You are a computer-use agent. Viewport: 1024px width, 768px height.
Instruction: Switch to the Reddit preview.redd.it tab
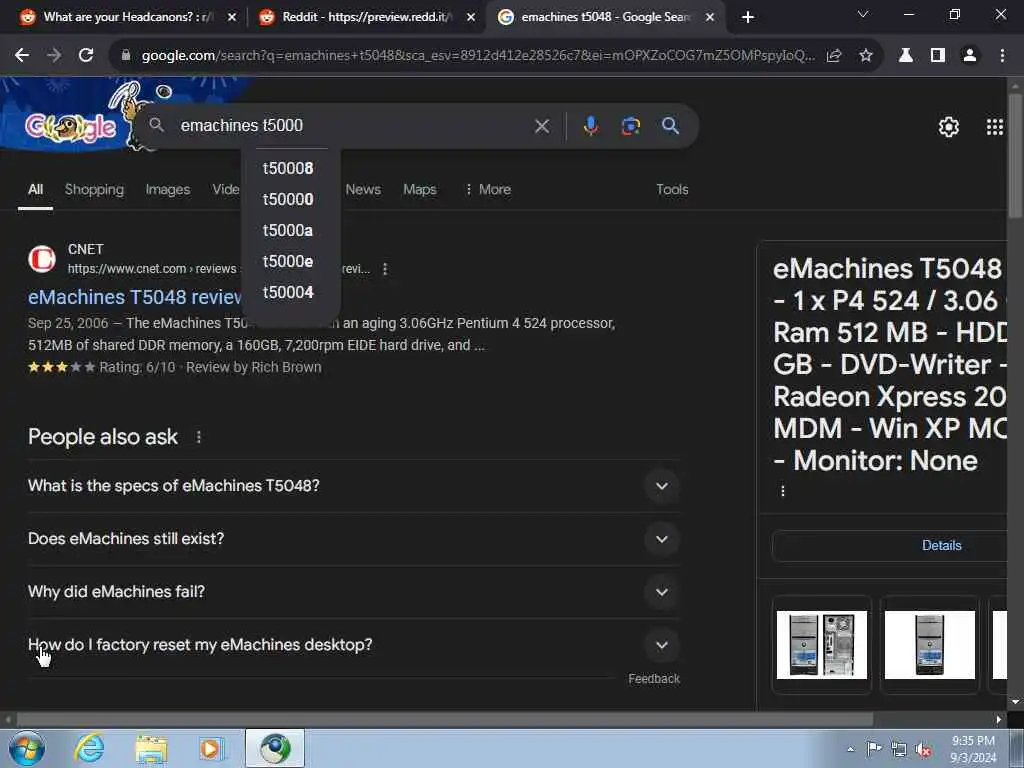(367, 18)
